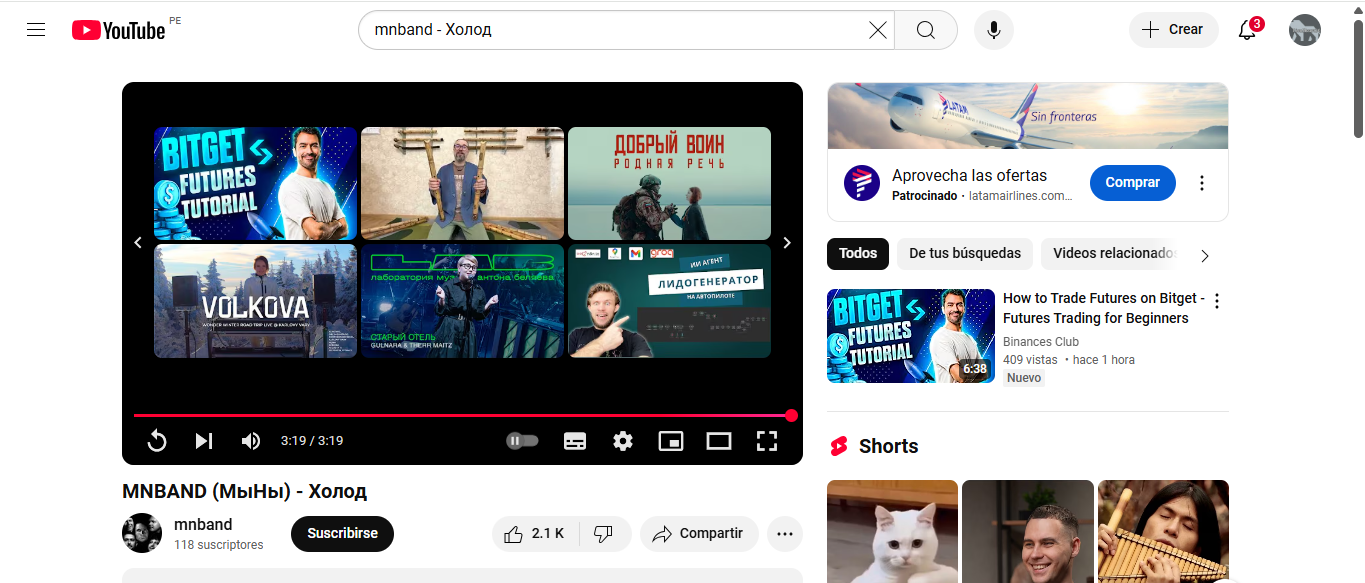Open the Binances Club channel

pos(1041,342)
